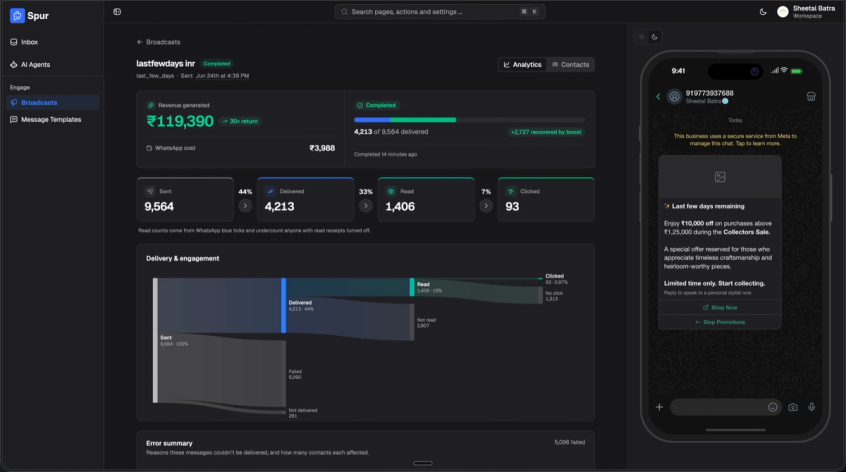The width and height of the screenshot is (846, 472).
Task: Select Broadcasts in sidebar
Action: tap(52, 102)
